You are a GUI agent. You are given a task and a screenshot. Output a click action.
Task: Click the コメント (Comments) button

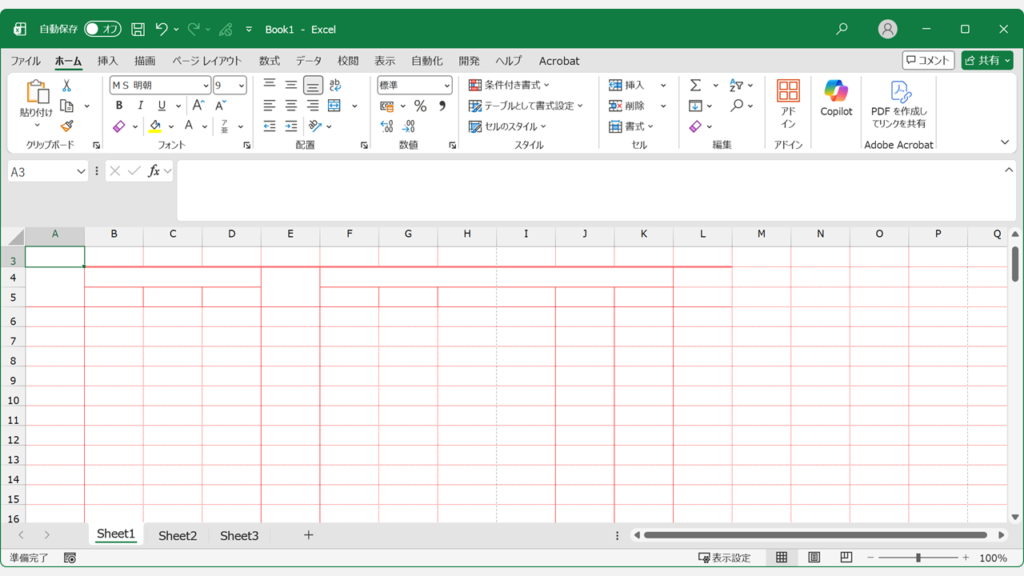click(x=928, y=61)
